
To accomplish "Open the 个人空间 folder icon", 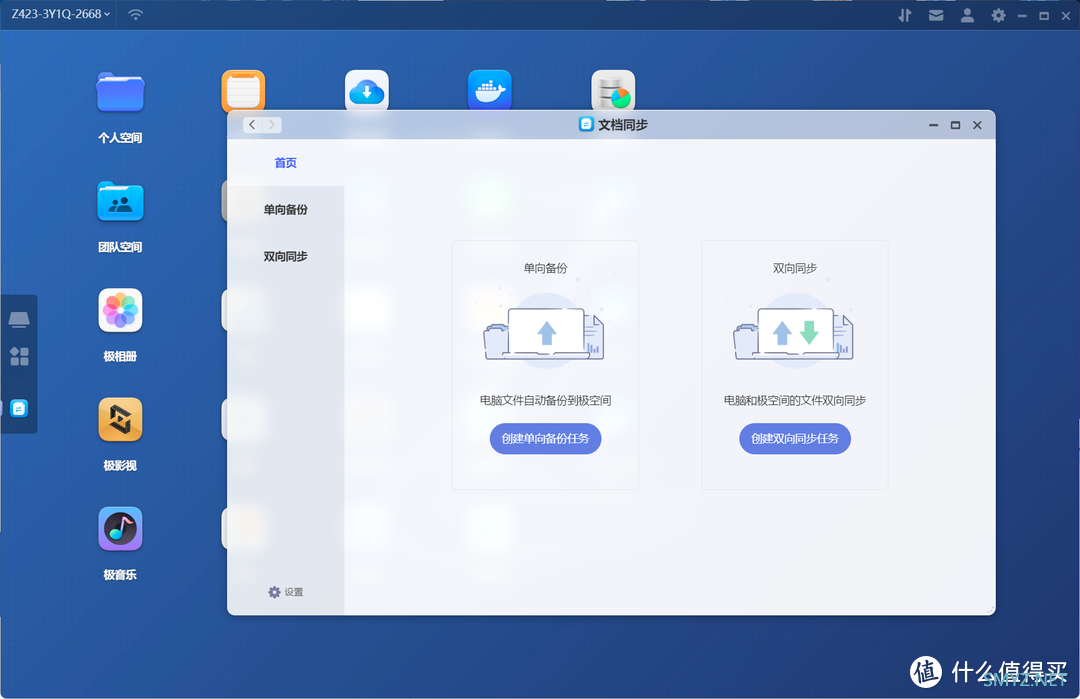I will click(120, 92).
